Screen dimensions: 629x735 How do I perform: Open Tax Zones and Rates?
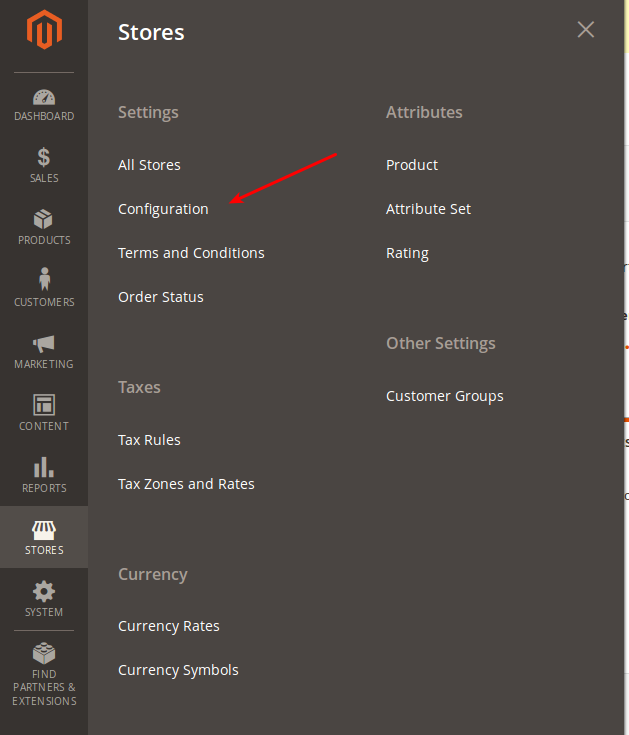[x=186, y=484]
